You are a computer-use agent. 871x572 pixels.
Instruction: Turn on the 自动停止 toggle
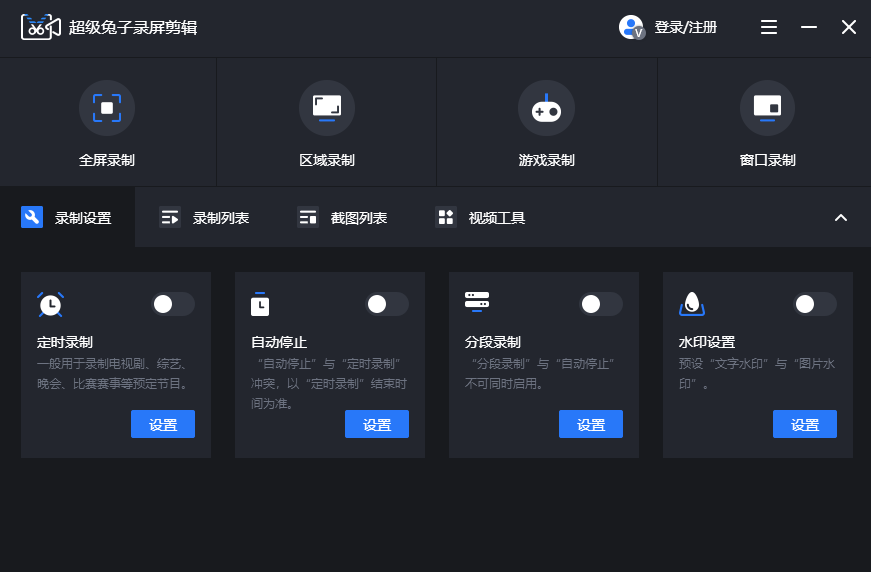coord(386,304)
